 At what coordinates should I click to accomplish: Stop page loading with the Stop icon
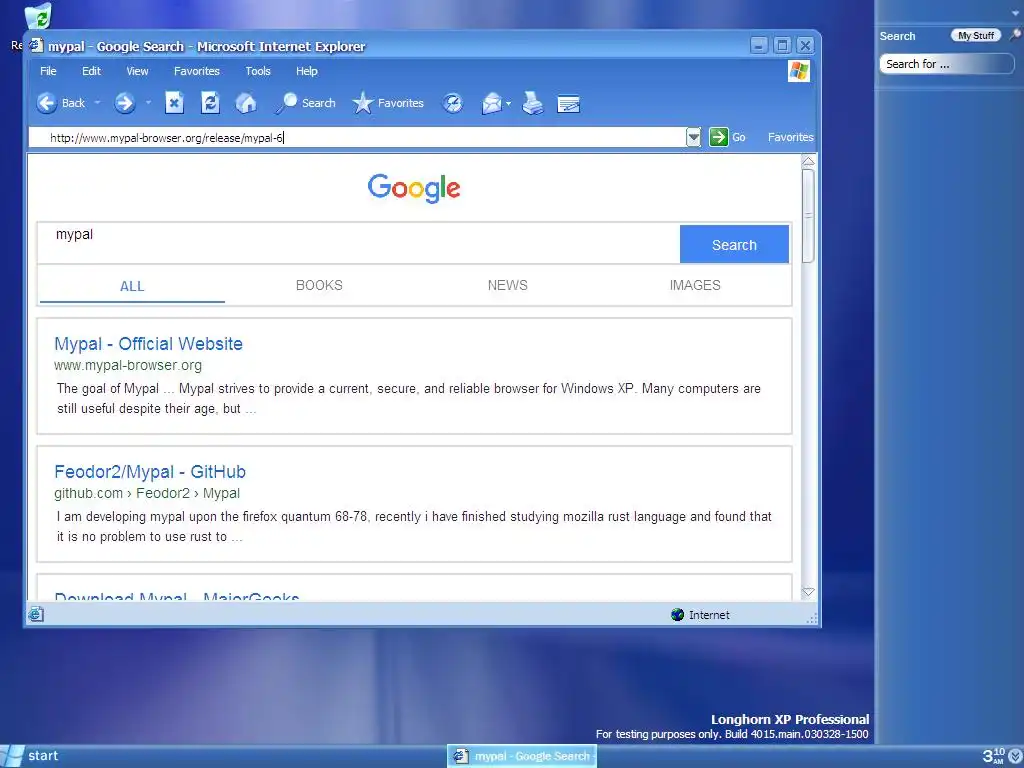coord(174,103)
